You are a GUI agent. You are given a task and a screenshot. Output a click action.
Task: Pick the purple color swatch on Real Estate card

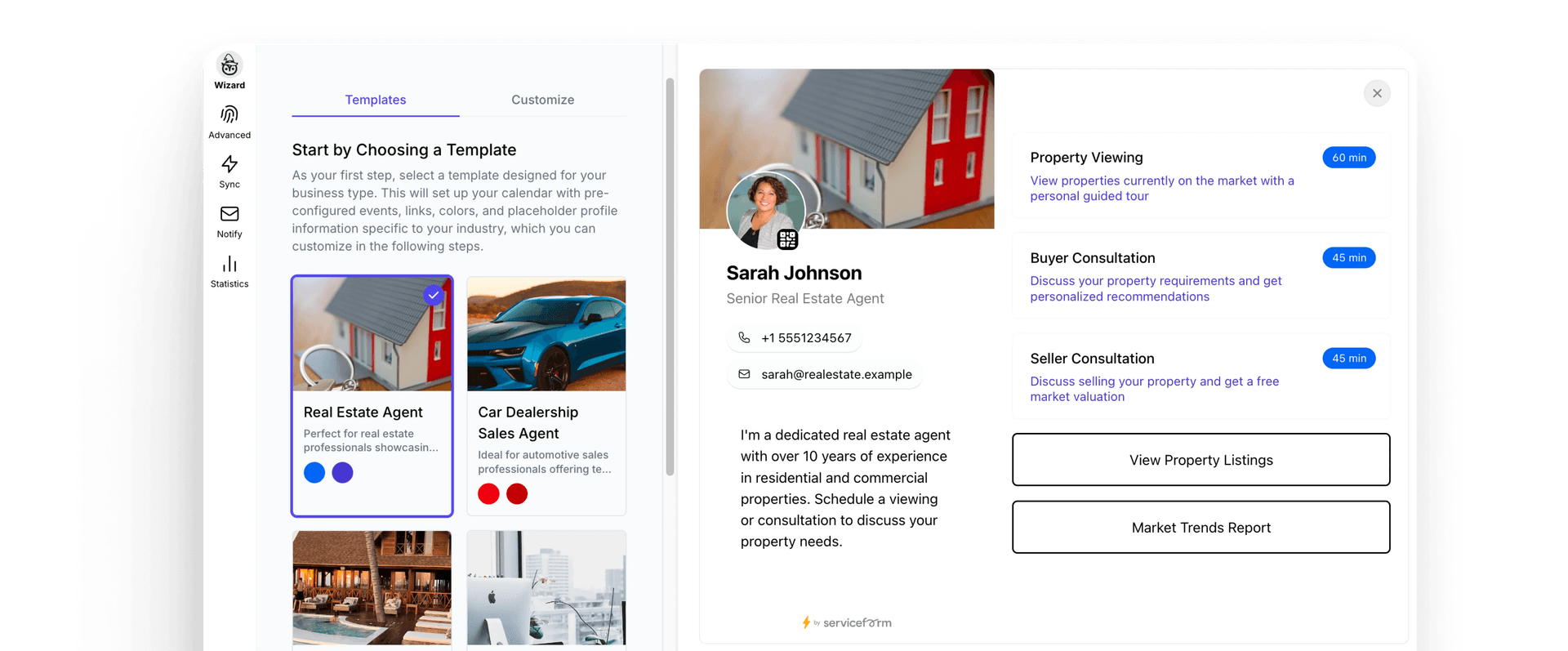coord(343,472)
